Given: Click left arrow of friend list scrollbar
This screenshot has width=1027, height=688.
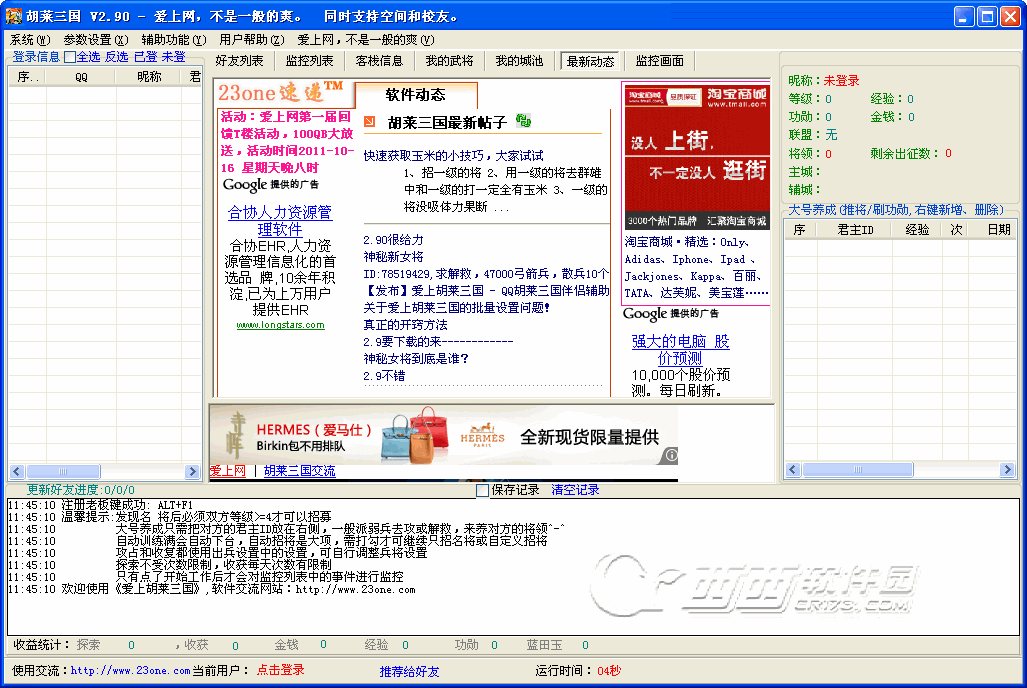Looking at the screenshot, I should pyautogui.click(x=17, y=471).
